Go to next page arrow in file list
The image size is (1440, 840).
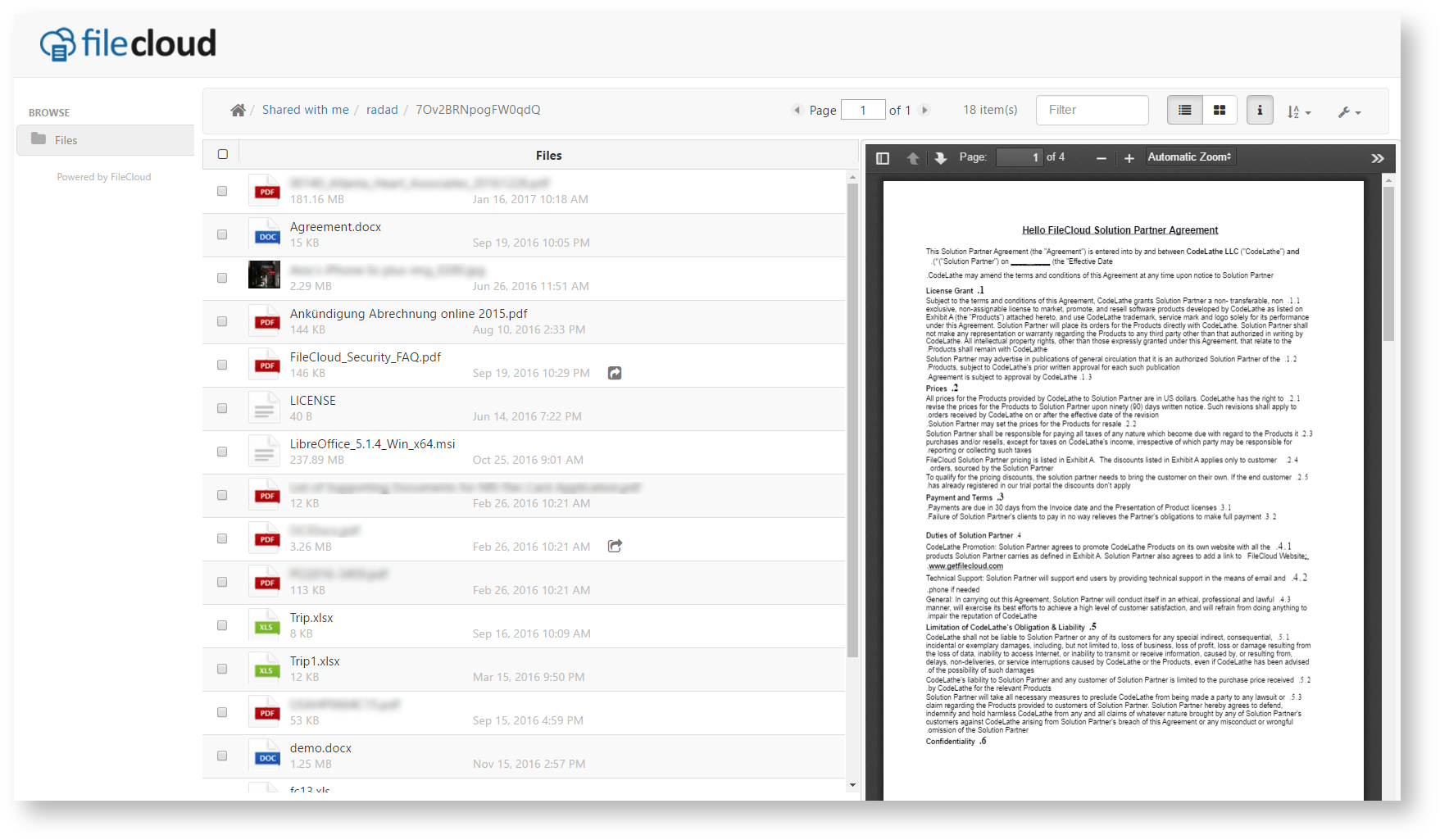(x=925, y=110)
